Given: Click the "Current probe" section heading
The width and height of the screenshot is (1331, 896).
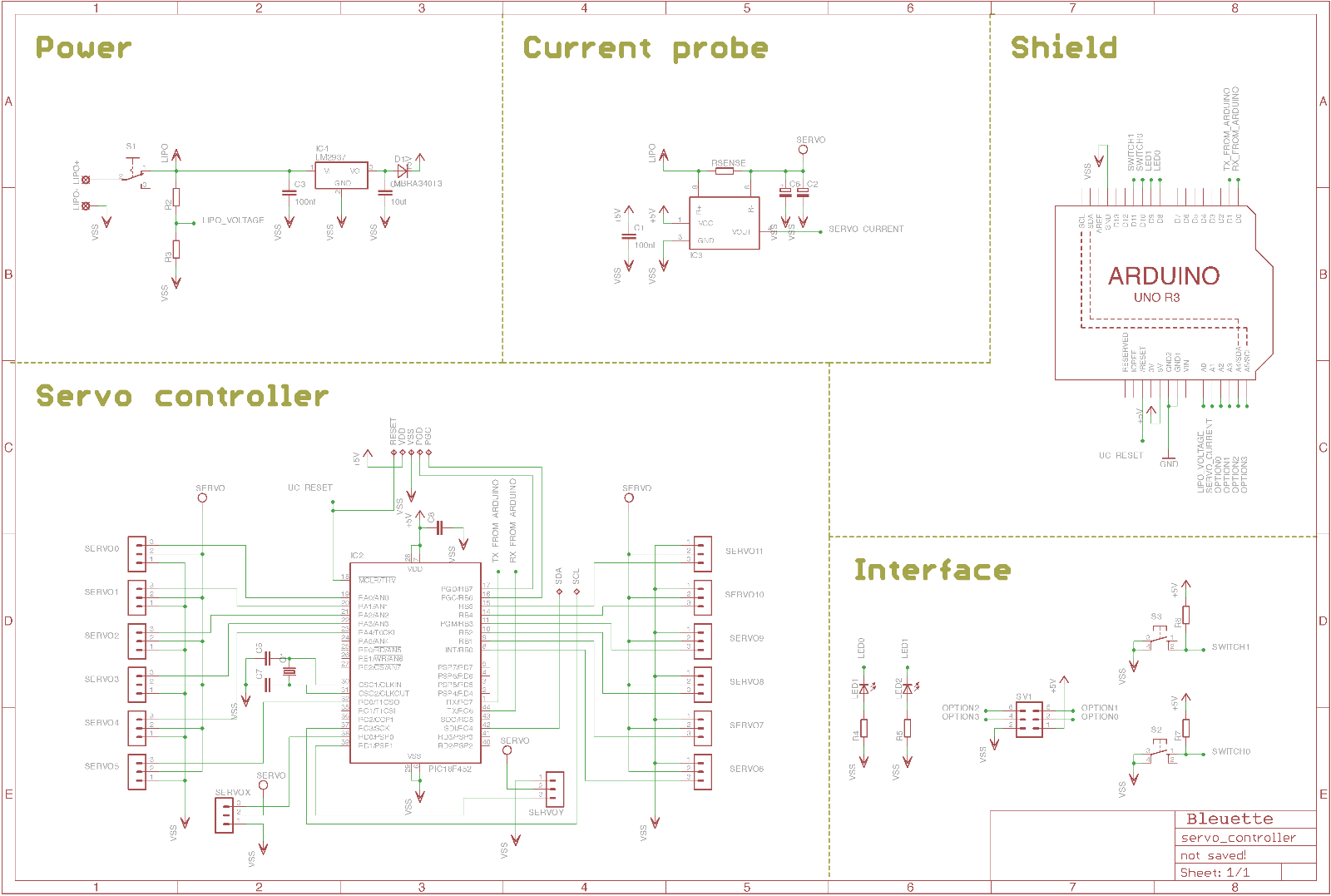Looking at the screenshot, I should point(646,48).
